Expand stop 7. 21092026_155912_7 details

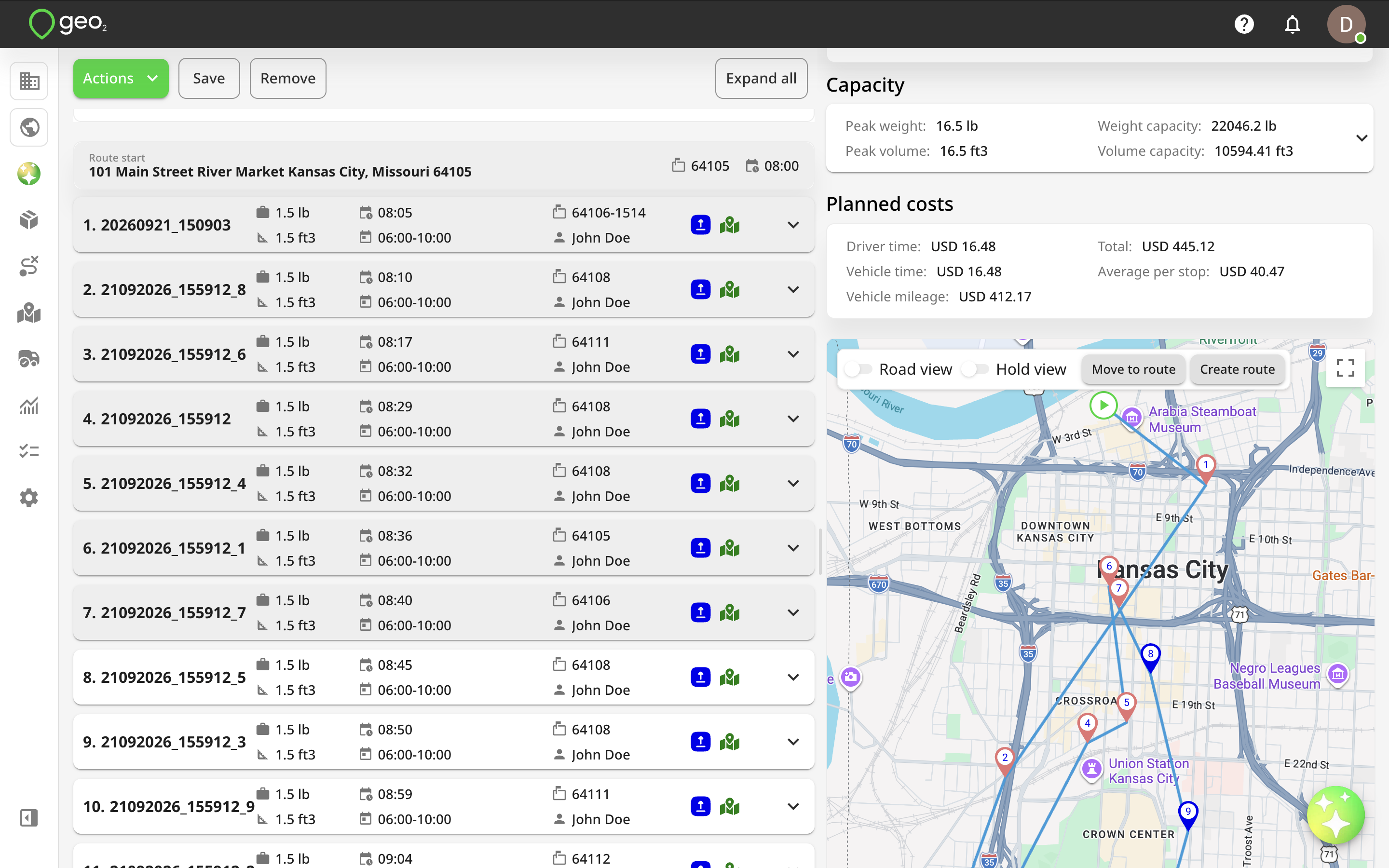click(x=793, y=612)
